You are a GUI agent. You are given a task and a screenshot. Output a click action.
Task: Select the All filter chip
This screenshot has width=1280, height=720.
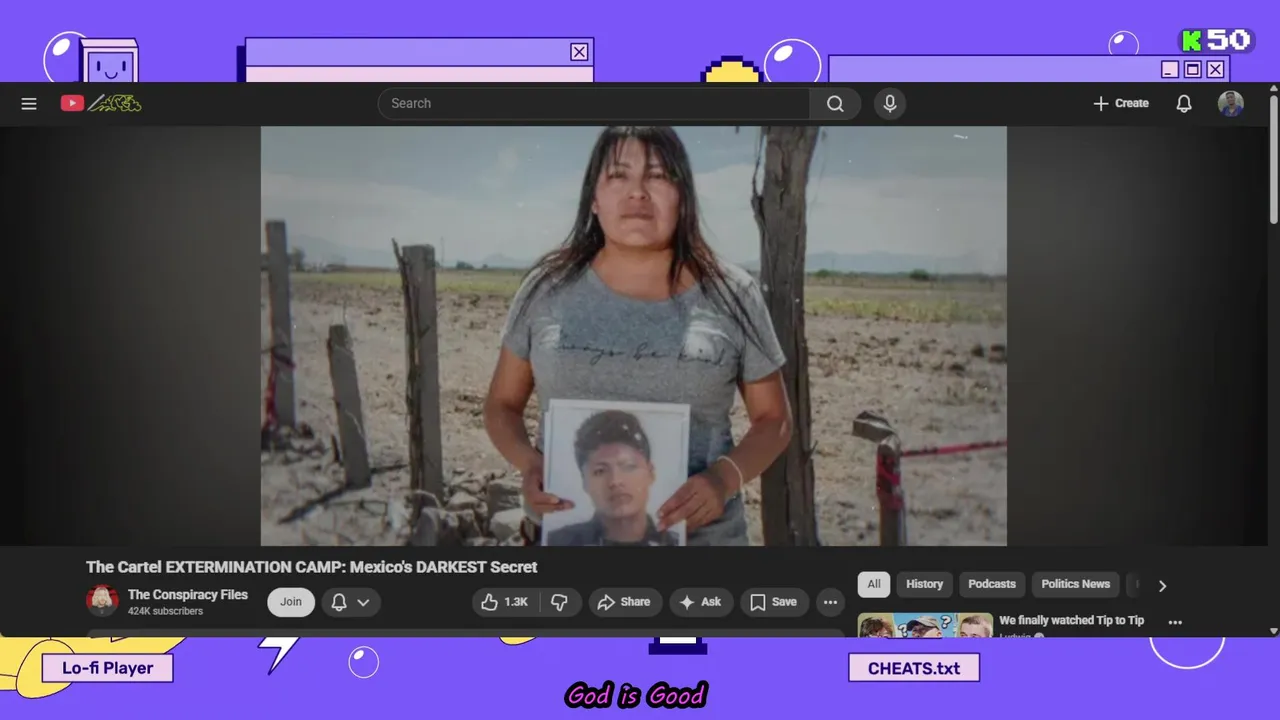[x=874, y=584]
